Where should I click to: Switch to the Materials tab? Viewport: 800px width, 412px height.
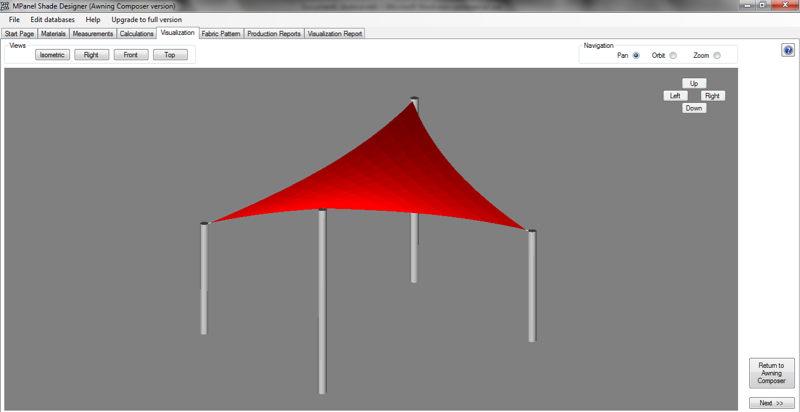(53, 33)
